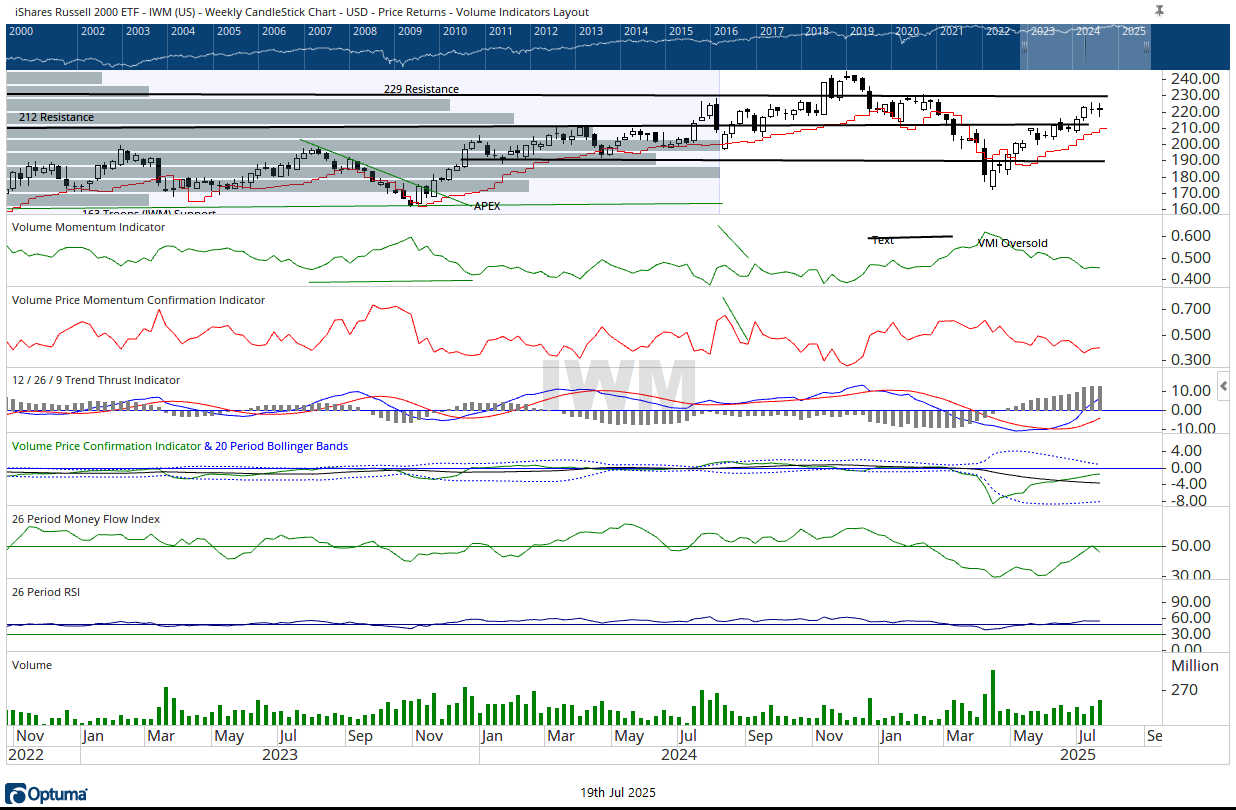
Task: Select the APEX annotation on the chart
Action: coord(486,205)
